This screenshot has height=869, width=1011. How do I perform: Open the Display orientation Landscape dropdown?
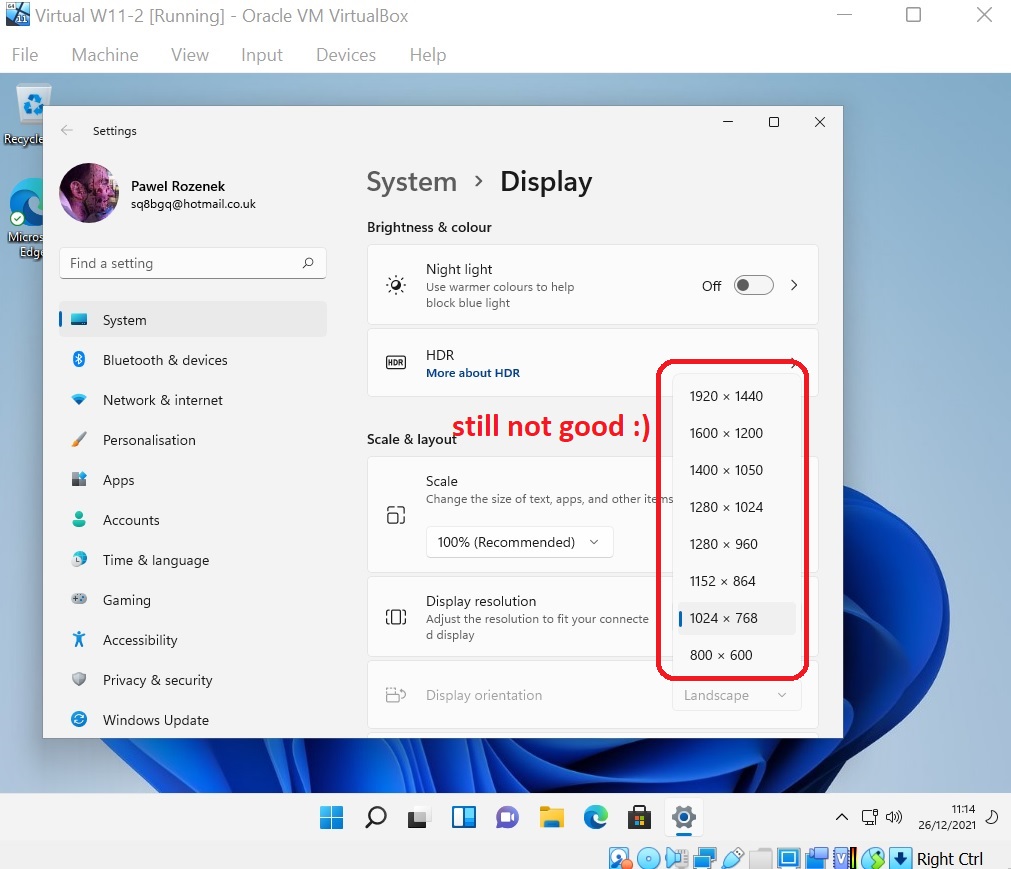(x=736, y=695)
